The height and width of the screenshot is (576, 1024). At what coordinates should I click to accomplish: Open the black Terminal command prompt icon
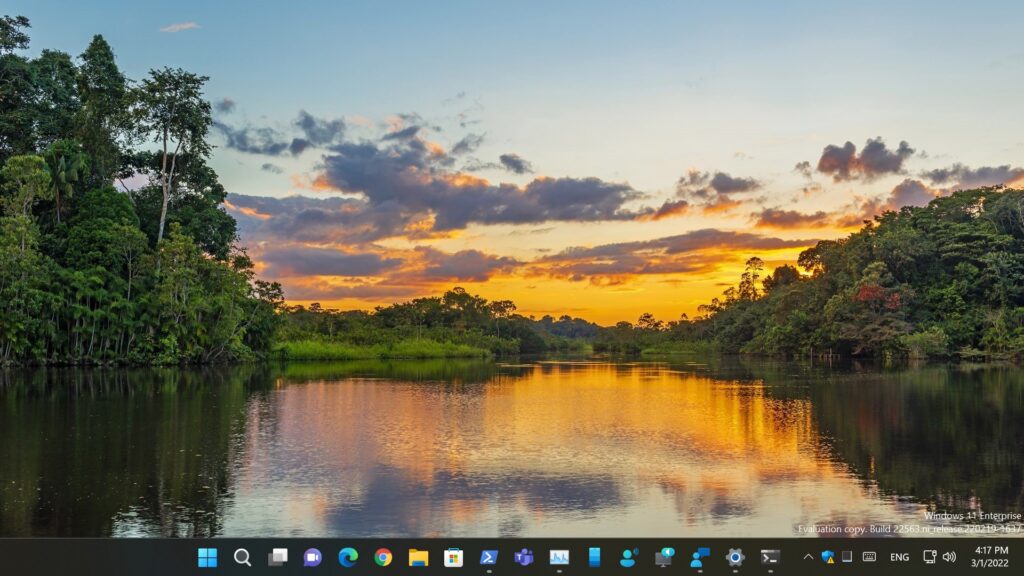770,557
